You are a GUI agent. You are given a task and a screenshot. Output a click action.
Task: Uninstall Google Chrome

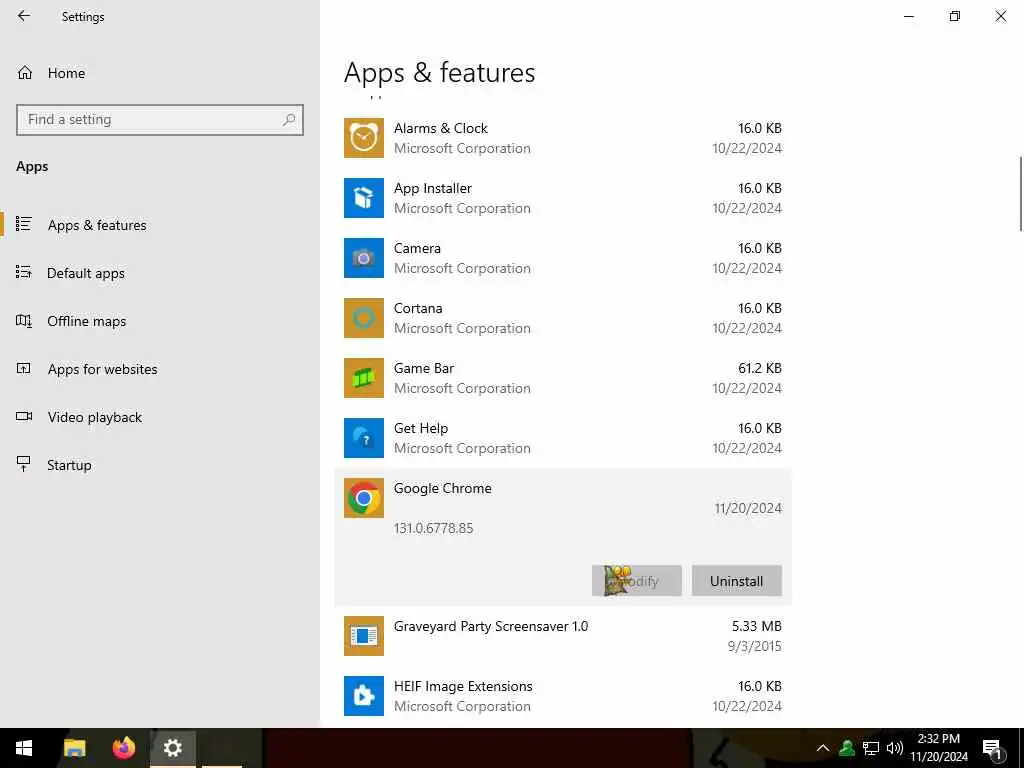(737, 581)
